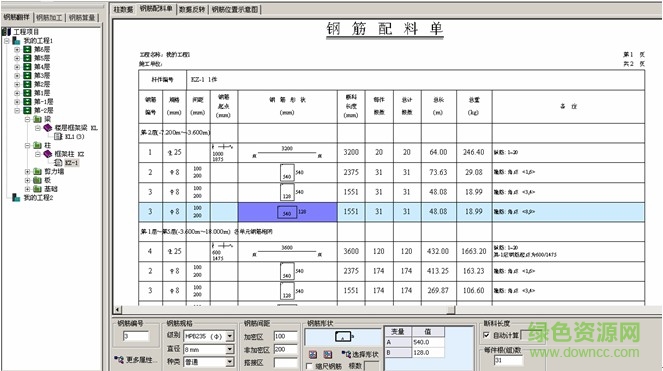Screen dimensions: 663x371
Task: Click the 第5层 floor icon
Action: [x=27, y=58]
